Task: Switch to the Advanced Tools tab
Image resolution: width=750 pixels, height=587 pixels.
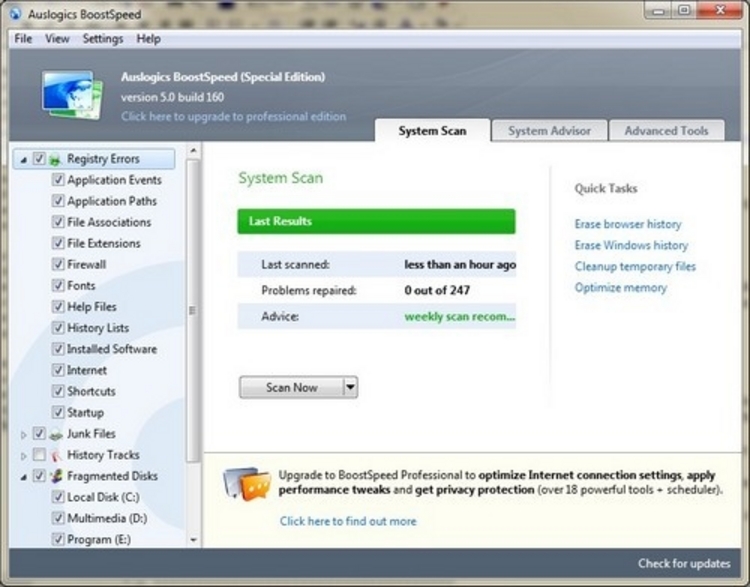Action: [666, 131]
